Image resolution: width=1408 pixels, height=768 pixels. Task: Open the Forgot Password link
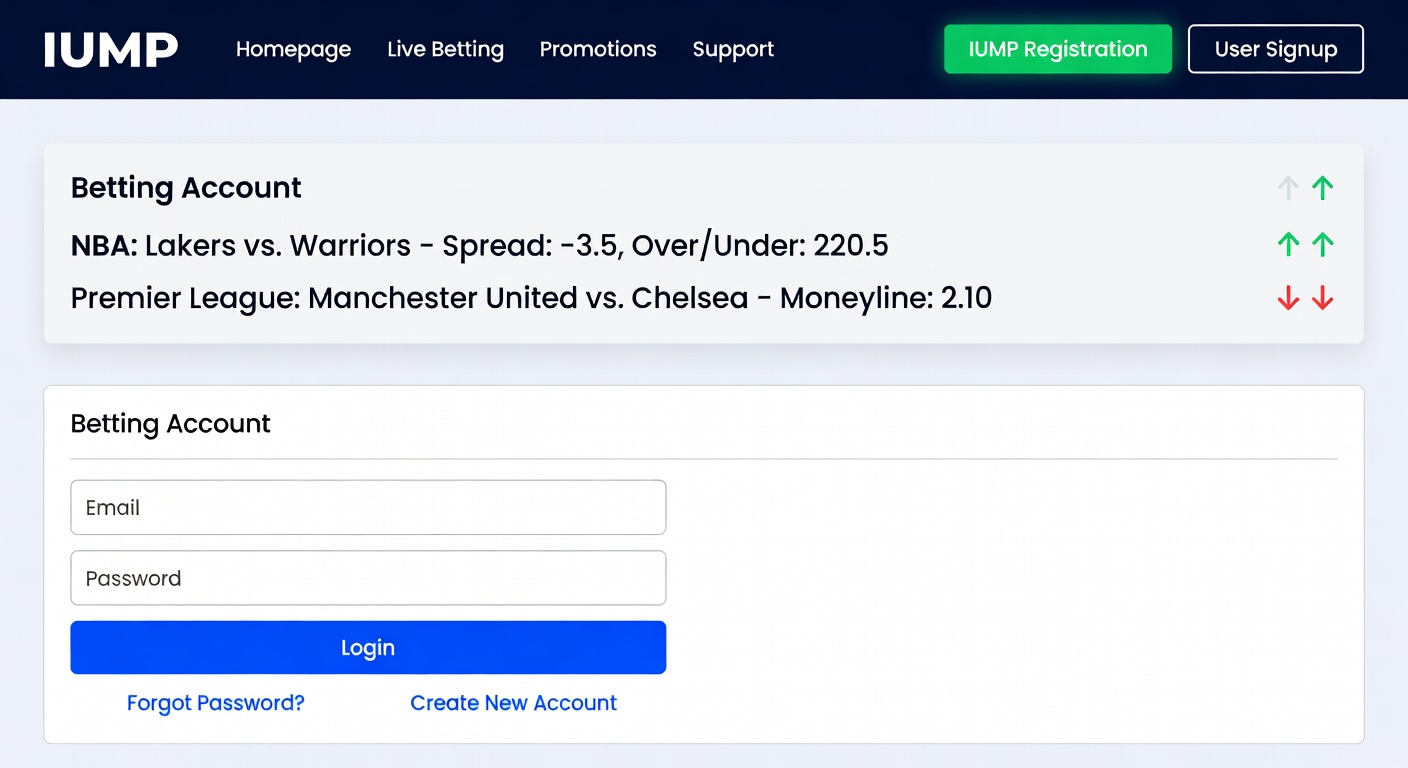[x=215, y=703]
